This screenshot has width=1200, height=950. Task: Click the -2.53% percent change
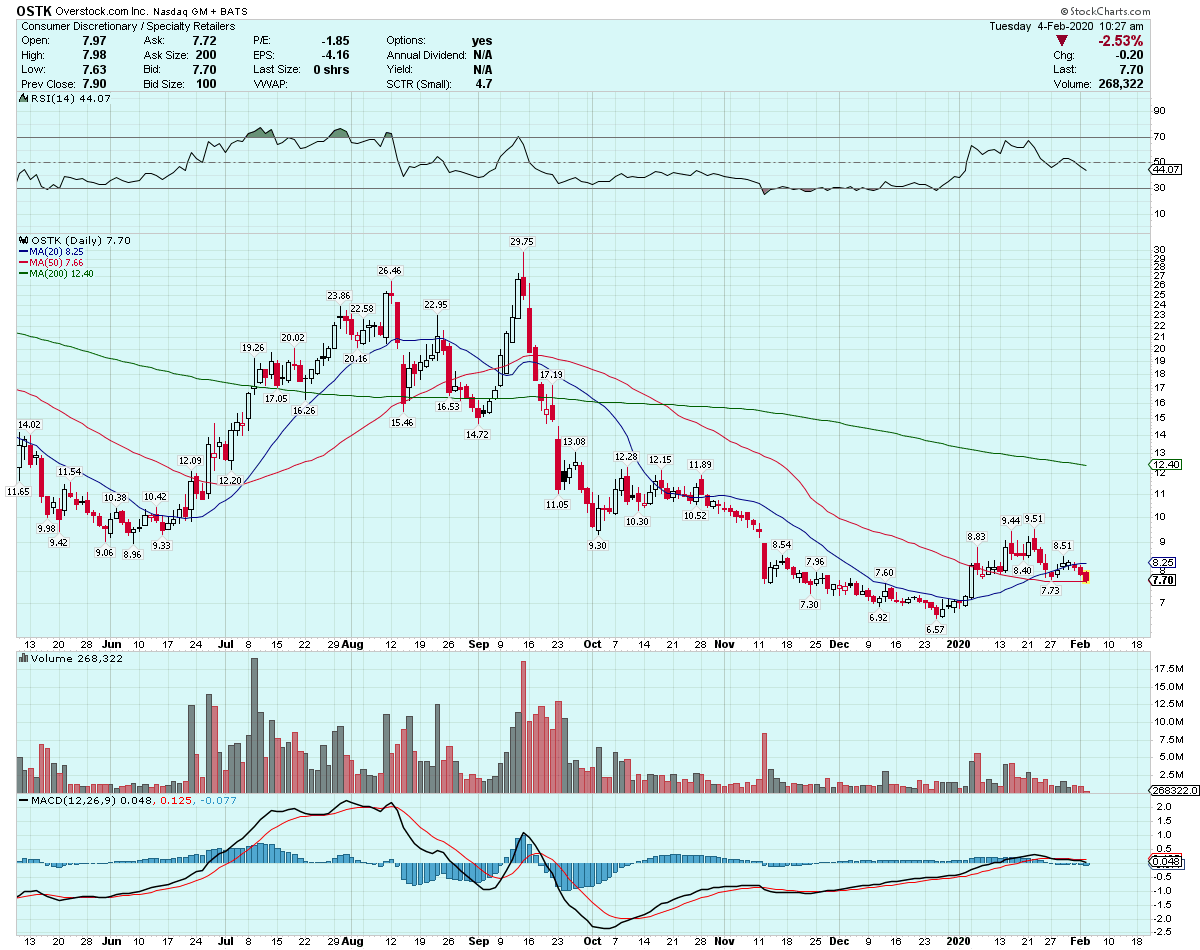[1119, 41]
